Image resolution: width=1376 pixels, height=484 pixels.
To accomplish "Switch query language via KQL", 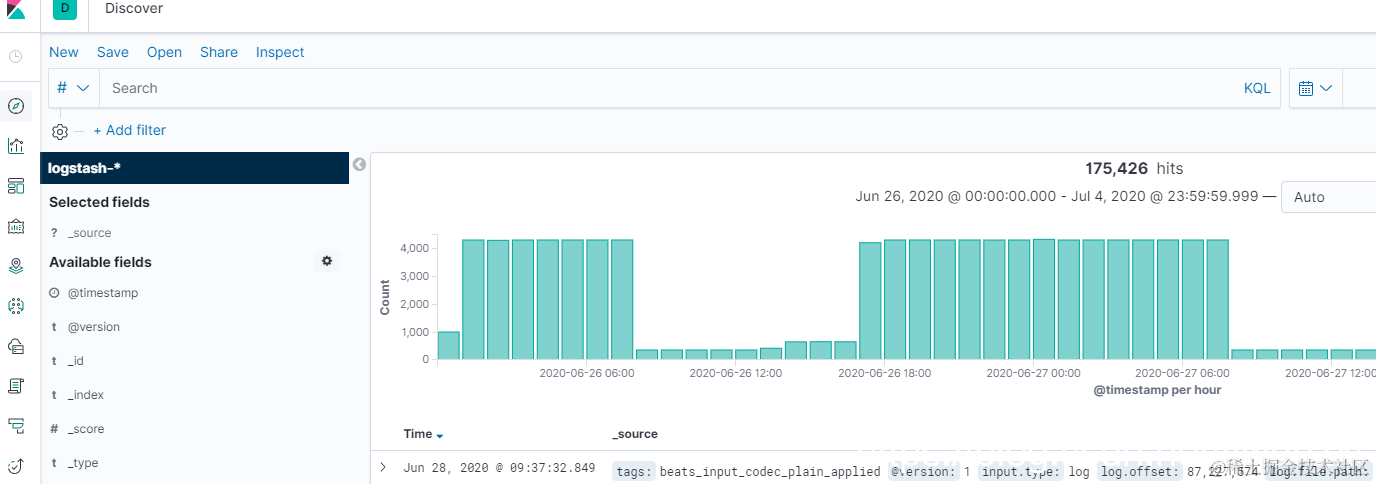I will click(x=1257, y=88).
